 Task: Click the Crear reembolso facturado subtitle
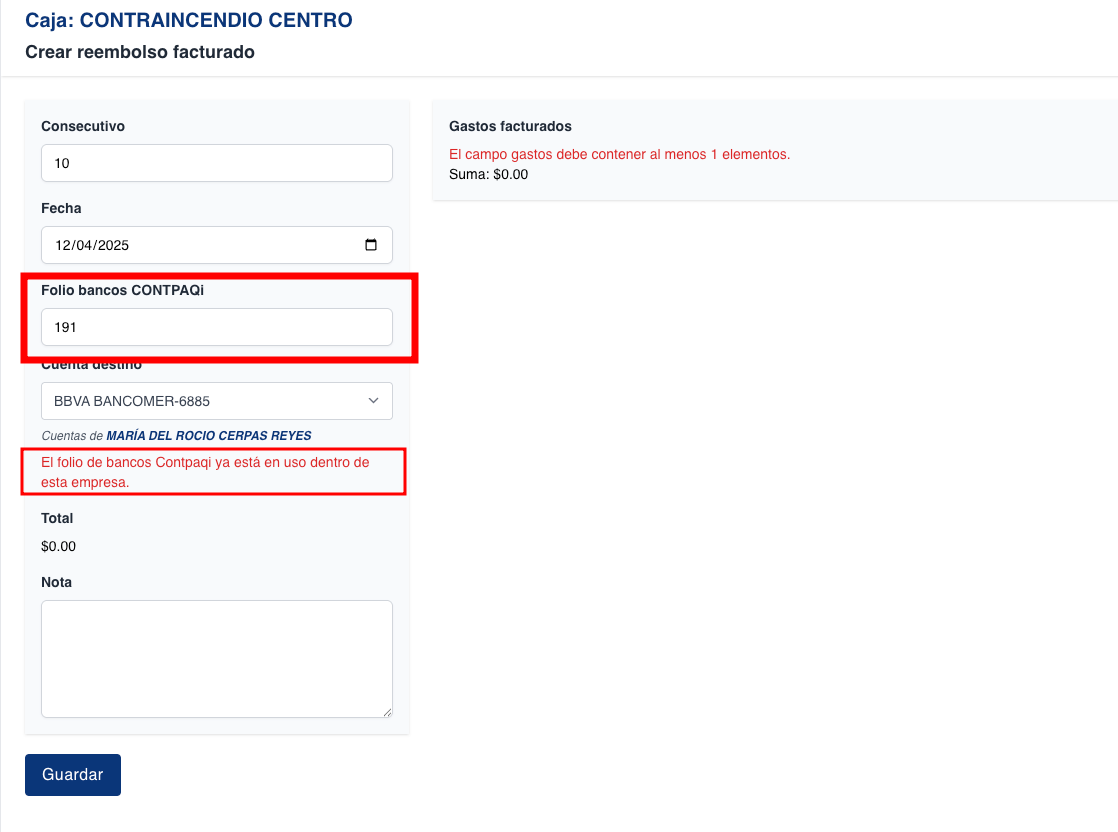tap(139, 52)
